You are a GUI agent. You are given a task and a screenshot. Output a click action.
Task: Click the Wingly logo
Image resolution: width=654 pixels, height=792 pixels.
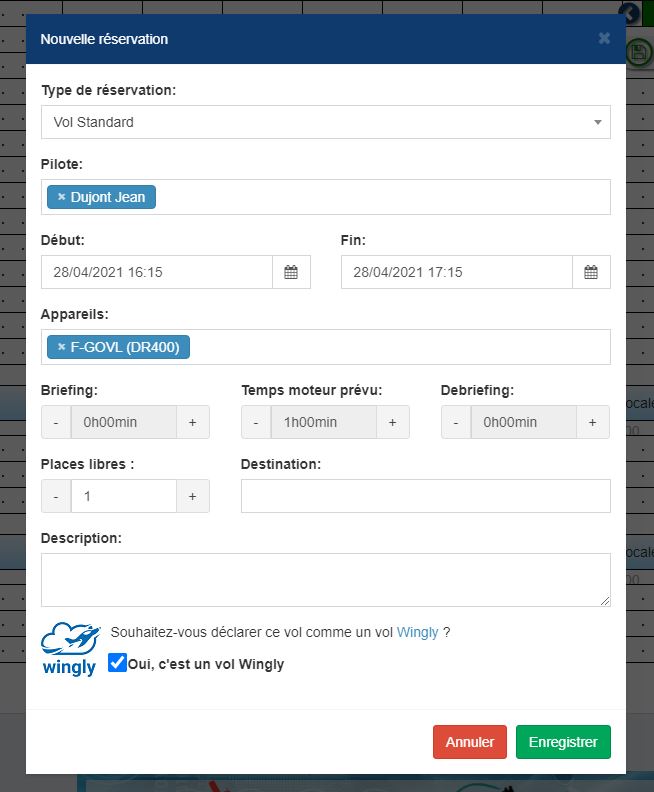click(70, 649)
